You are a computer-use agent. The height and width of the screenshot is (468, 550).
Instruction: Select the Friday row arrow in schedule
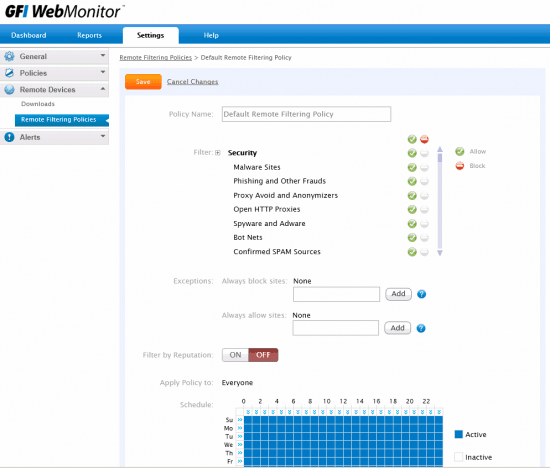[x=240, y=461]
